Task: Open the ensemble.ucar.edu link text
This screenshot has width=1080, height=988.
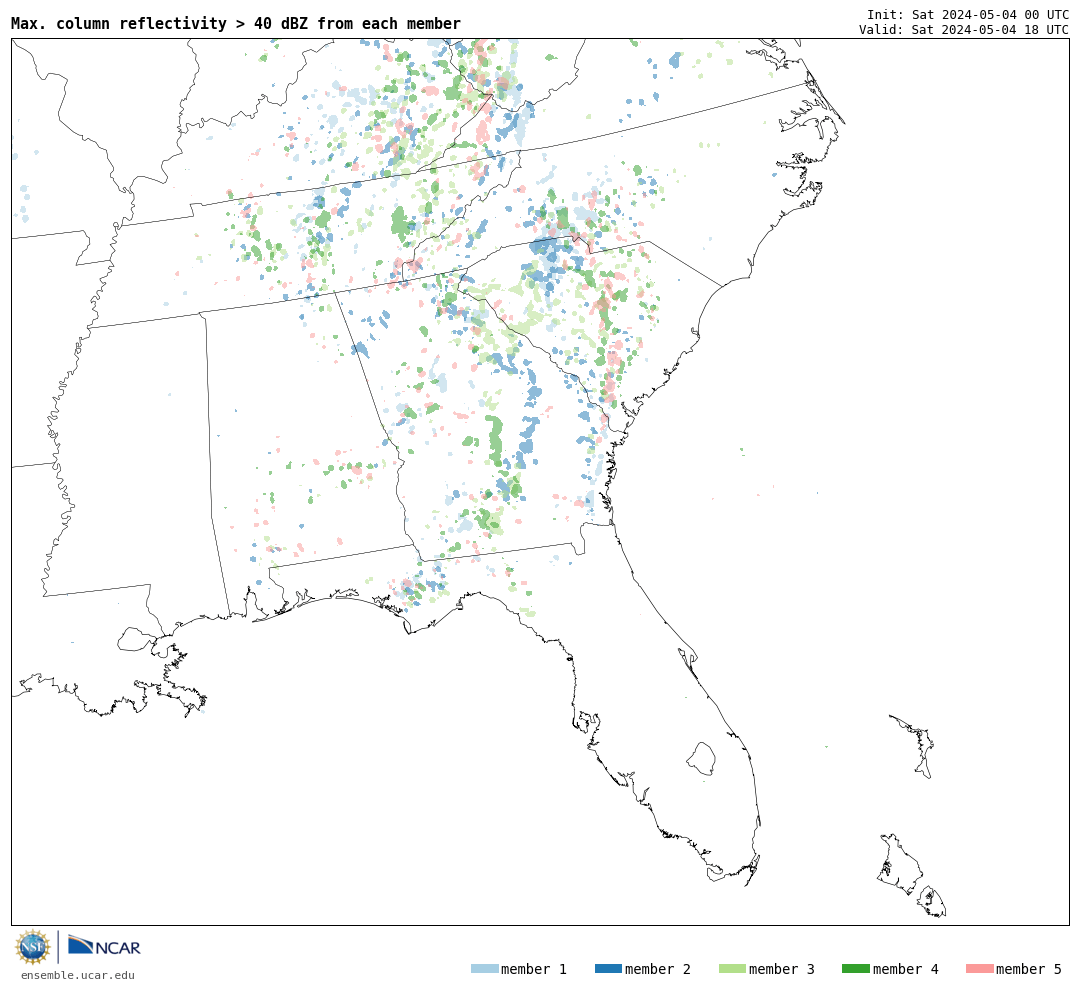Action: tap(78, 975)
